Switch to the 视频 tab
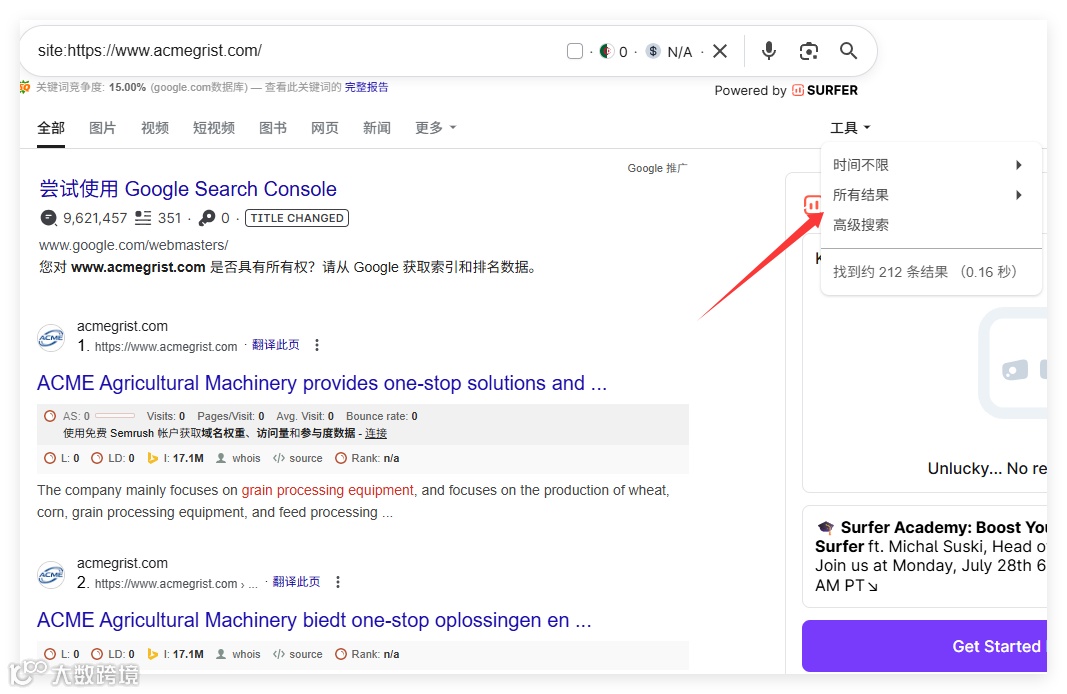The image size is (1067, 694). coord(155,128)
